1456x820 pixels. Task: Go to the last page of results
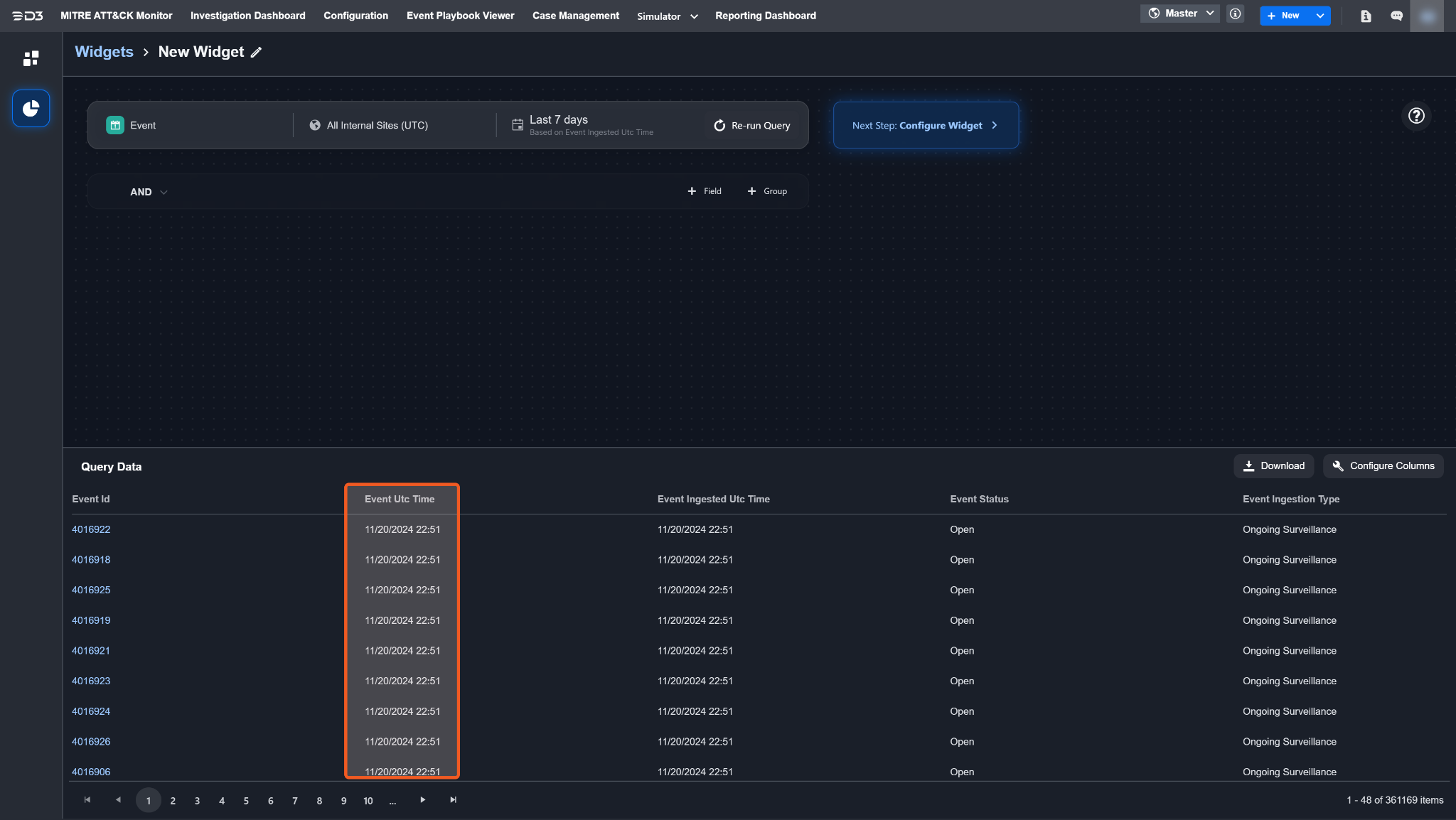point(453,799)
